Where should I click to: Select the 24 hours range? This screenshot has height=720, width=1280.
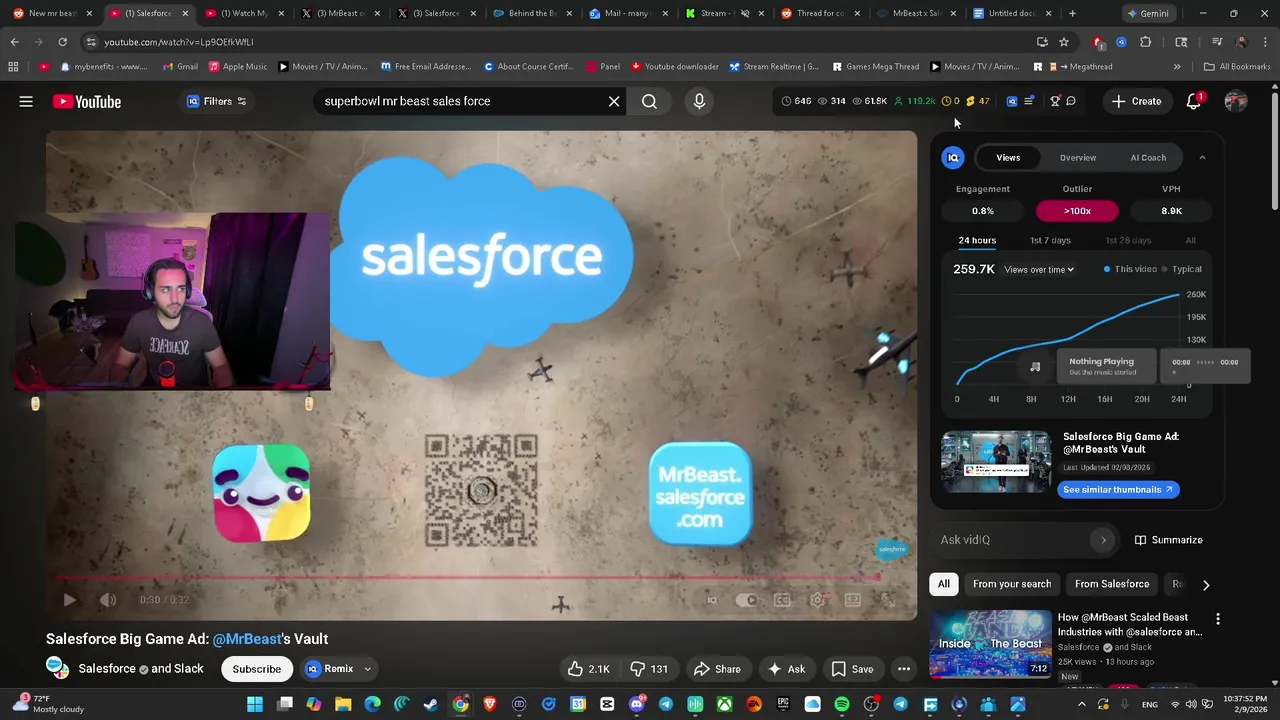tap(977, 240)
